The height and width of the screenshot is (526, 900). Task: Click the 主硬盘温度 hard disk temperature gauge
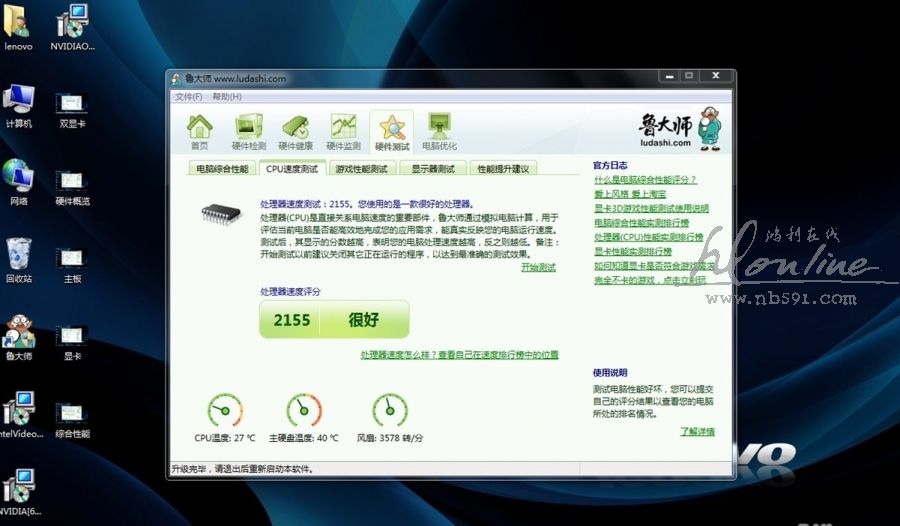(304, 411)
